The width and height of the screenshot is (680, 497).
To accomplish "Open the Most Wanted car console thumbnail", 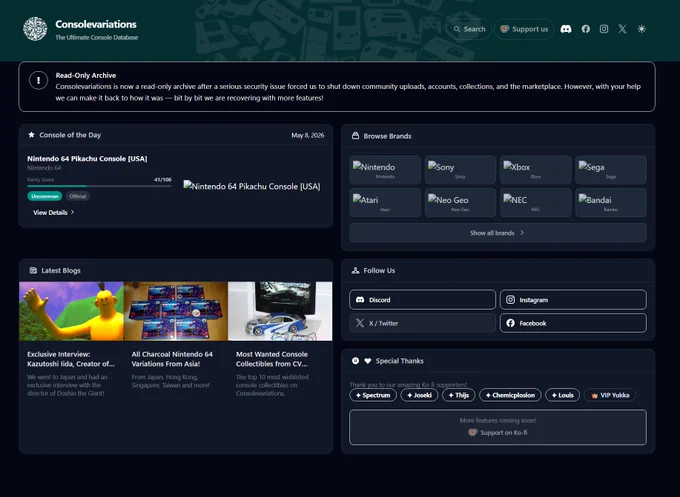I will 280,311.
